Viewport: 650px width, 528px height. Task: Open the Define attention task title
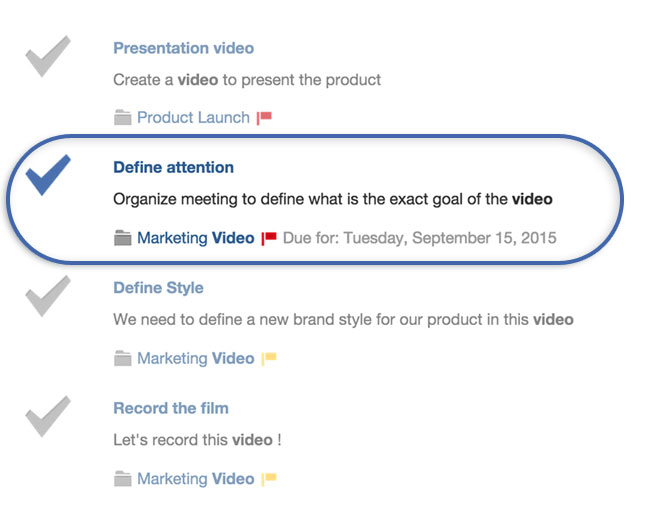coord(174,167)
